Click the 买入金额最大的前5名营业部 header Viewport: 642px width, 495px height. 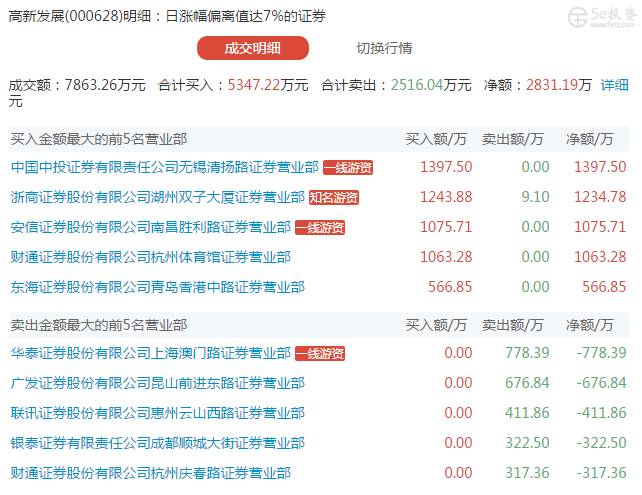[x=99, y=139]
